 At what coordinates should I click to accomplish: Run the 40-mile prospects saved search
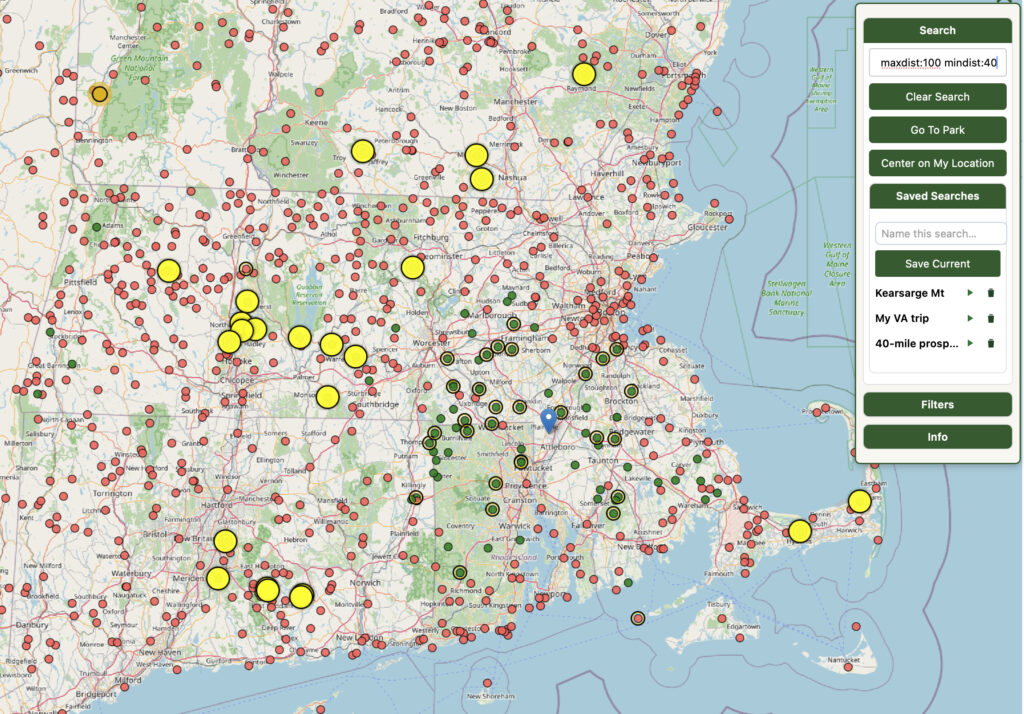[x=968, y=343]
